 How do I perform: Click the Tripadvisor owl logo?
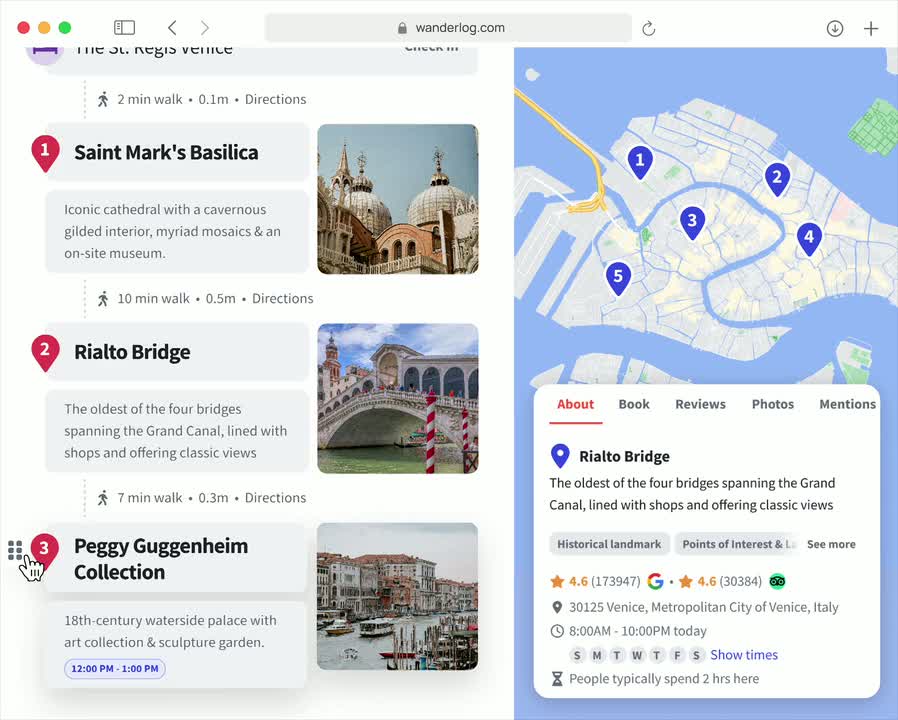point(777,581)
